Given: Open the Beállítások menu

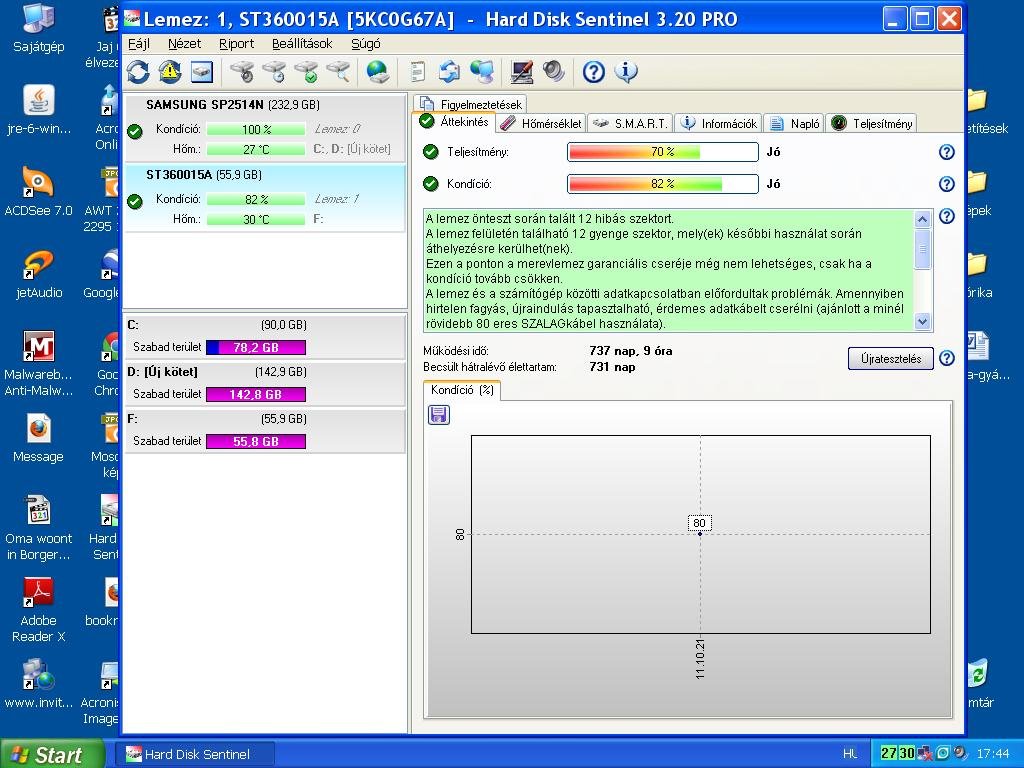Looking at the screenshot, I should 302,44.
